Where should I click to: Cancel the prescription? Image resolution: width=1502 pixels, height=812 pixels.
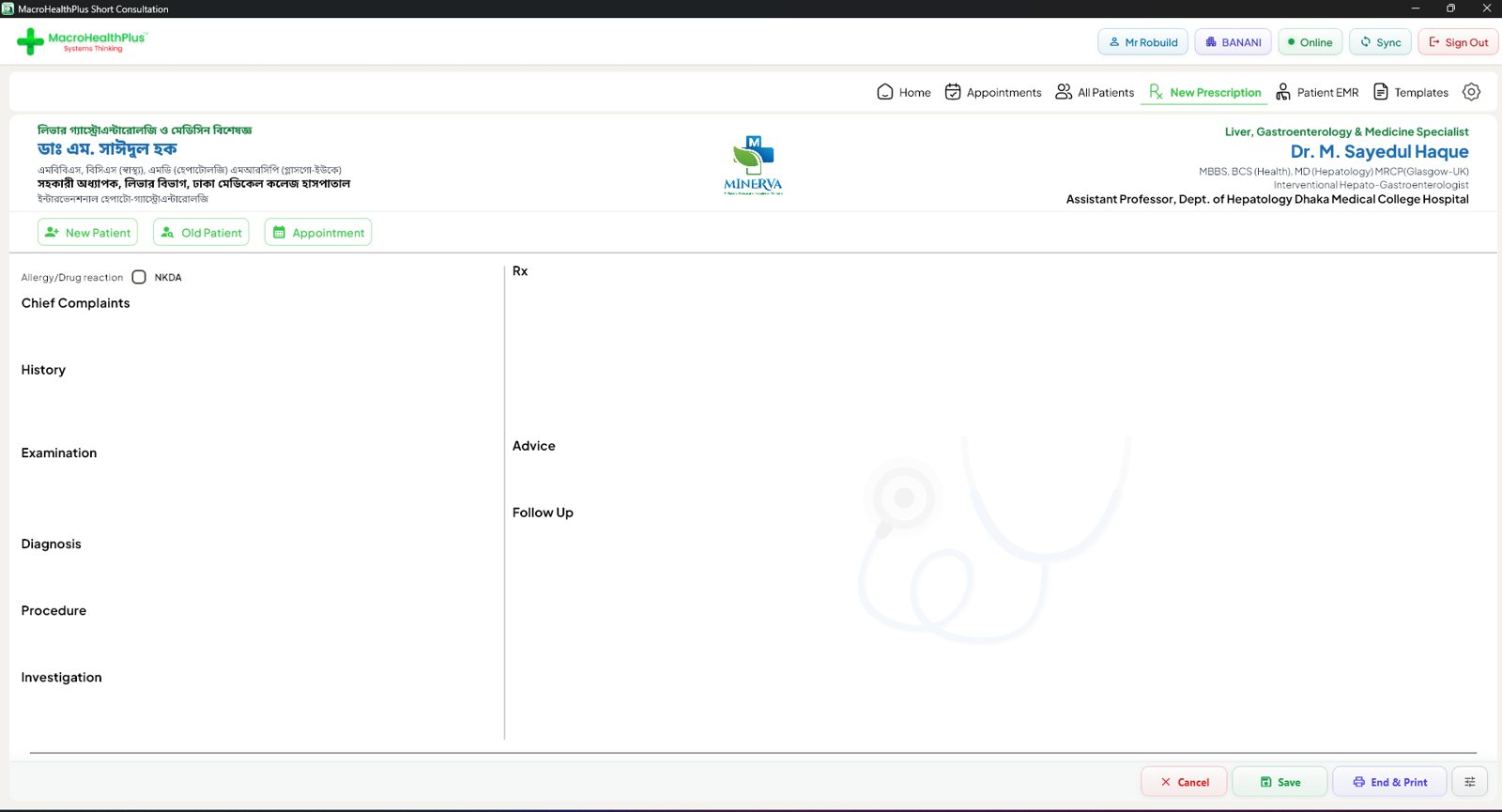point(1185,782)
